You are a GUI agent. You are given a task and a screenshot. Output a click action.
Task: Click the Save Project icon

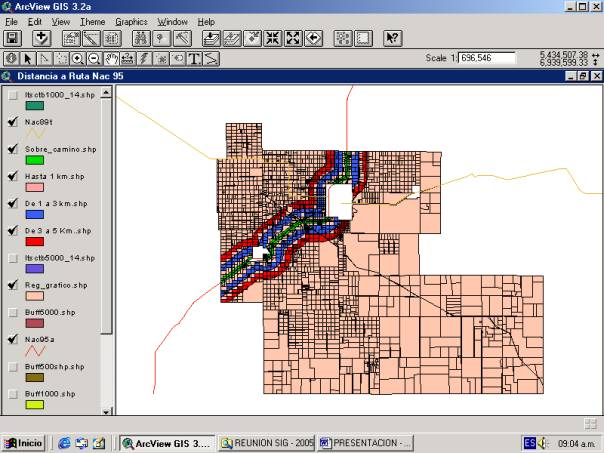coord(12,38)
